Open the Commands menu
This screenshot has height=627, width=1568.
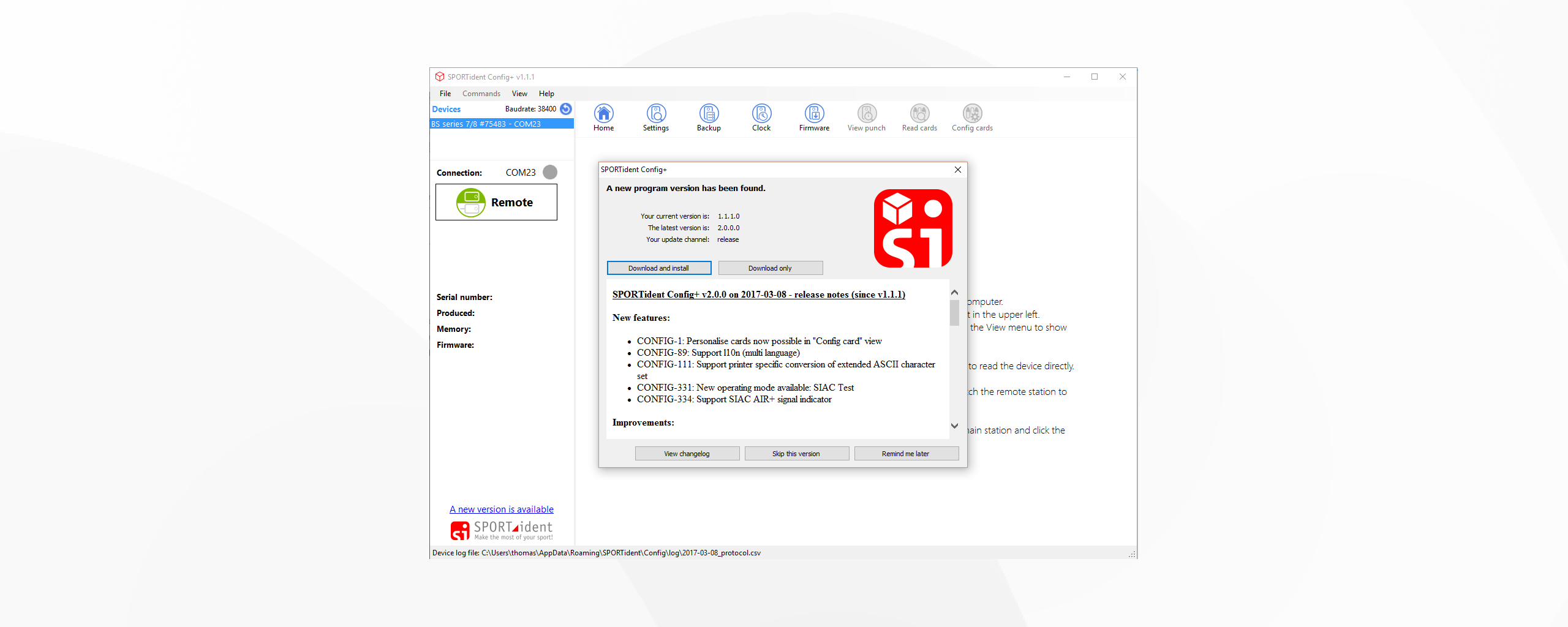(481, 94)
